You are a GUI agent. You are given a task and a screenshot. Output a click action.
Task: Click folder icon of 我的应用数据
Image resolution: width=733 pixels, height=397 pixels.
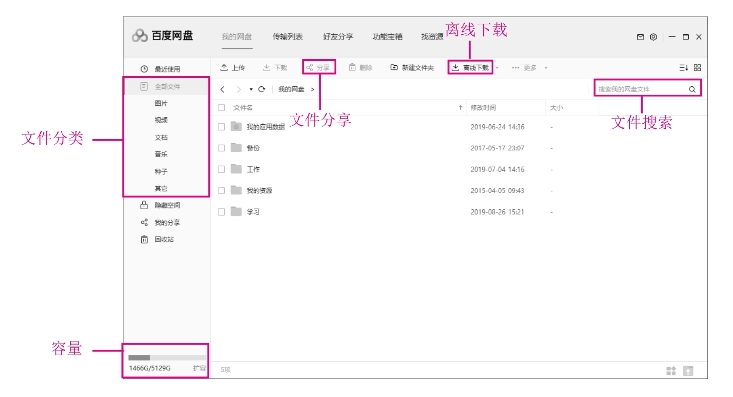click(x=237, y=126)
